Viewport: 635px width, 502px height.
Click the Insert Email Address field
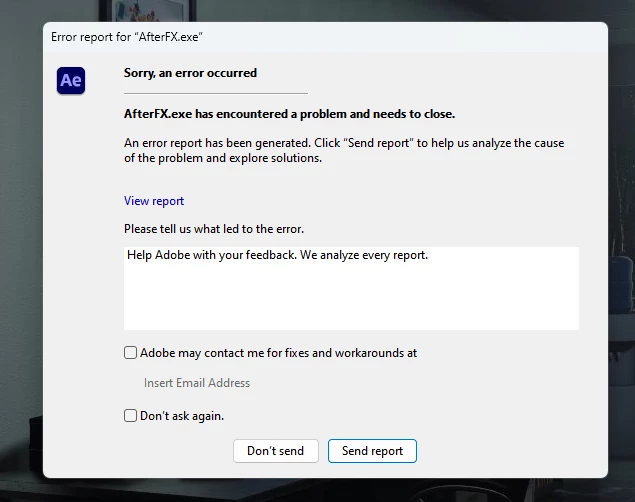tap(197, 383)
